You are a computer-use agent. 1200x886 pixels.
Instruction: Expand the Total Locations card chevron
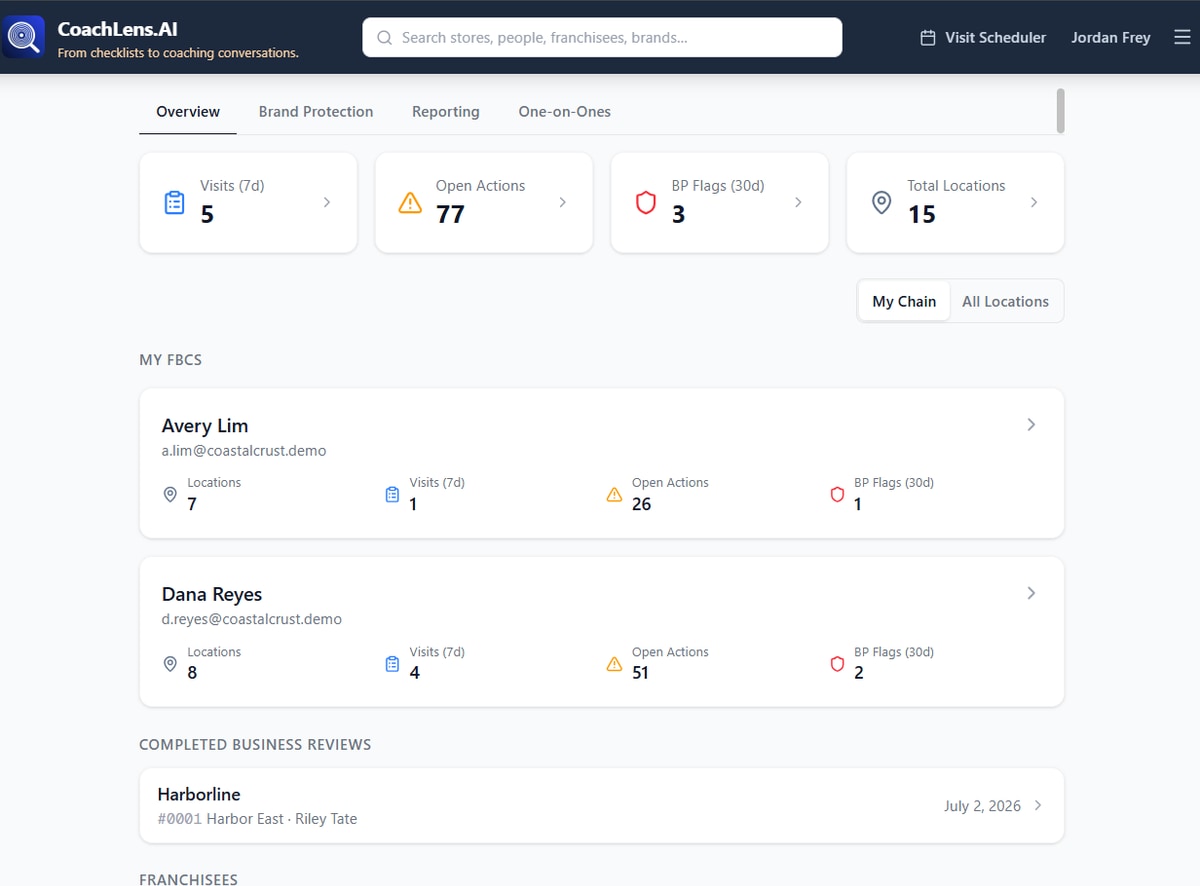(1033, 202)
